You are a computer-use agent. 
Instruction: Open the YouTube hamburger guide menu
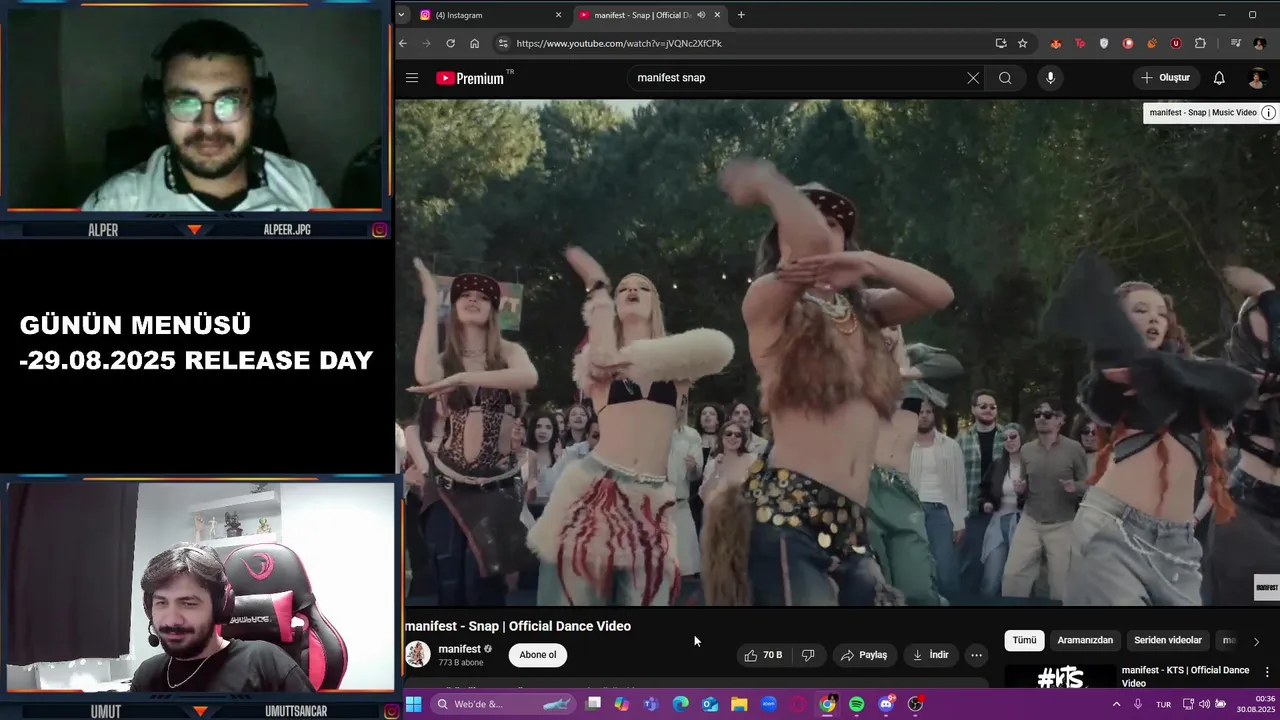pyautogui.click(x=412, y=78)
